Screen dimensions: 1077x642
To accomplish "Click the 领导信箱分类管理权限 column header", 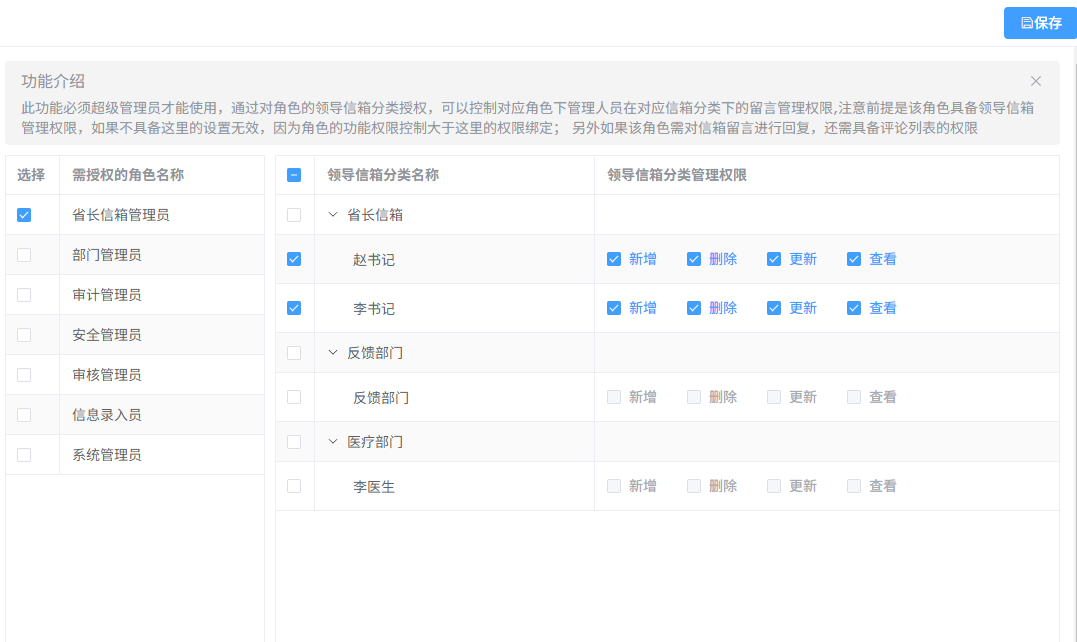I will (x=677, y=175).
